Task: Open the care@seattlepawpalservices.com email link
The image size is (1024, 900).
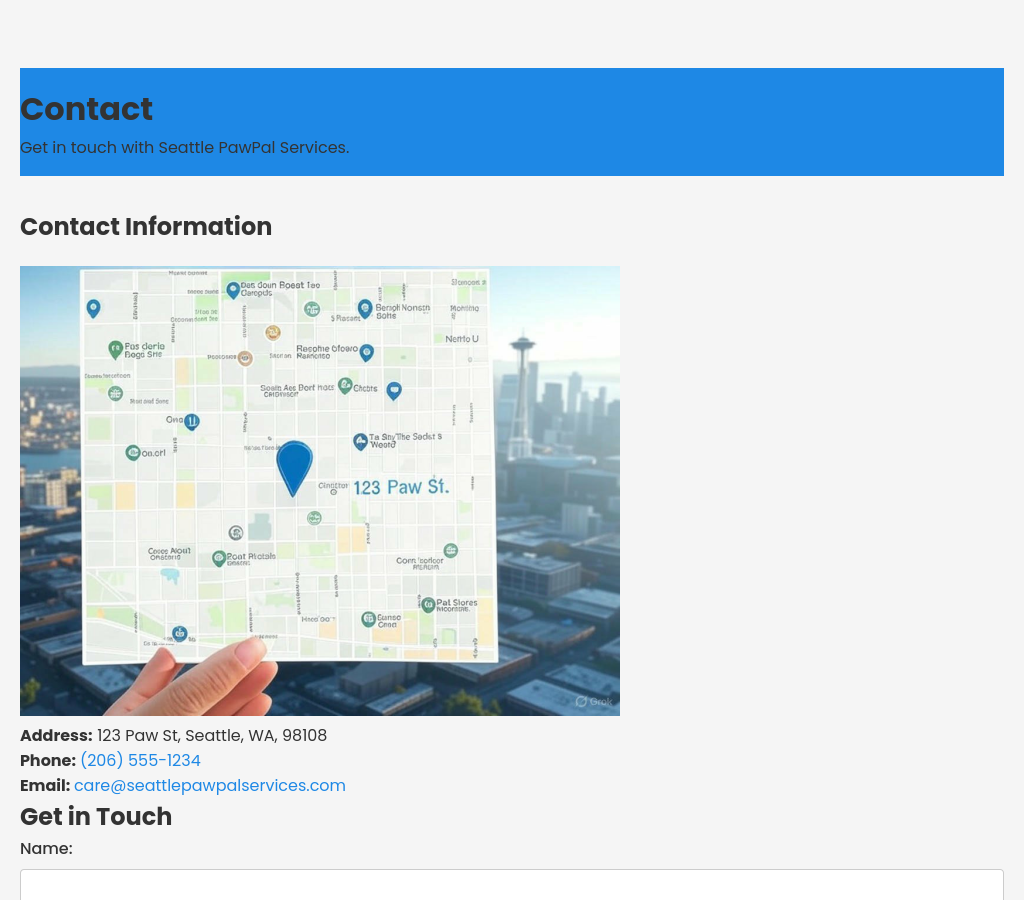Action: (209, 785)
